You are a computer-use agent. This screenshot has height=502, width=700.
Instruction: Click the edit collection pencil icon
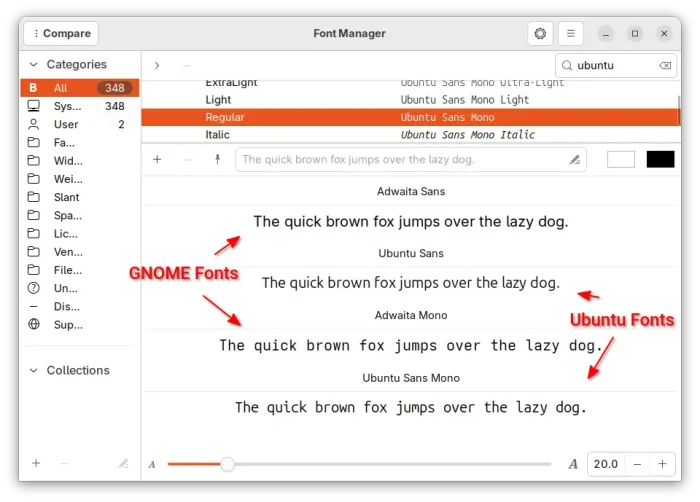[x=123, y=464]
